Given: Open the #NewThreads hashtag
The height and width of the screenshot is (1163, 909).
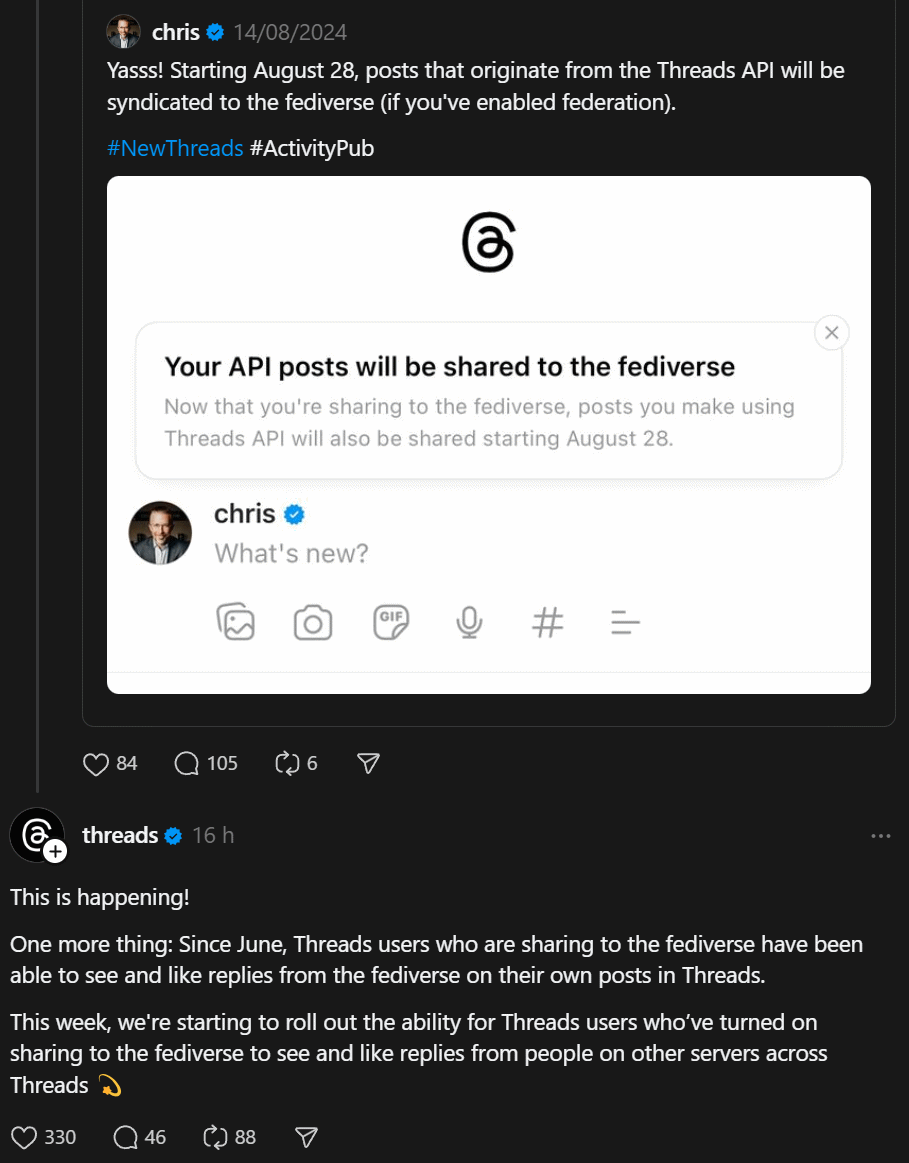Looking at the screenshot, I should pyautogui.click(x=175, y=147).
